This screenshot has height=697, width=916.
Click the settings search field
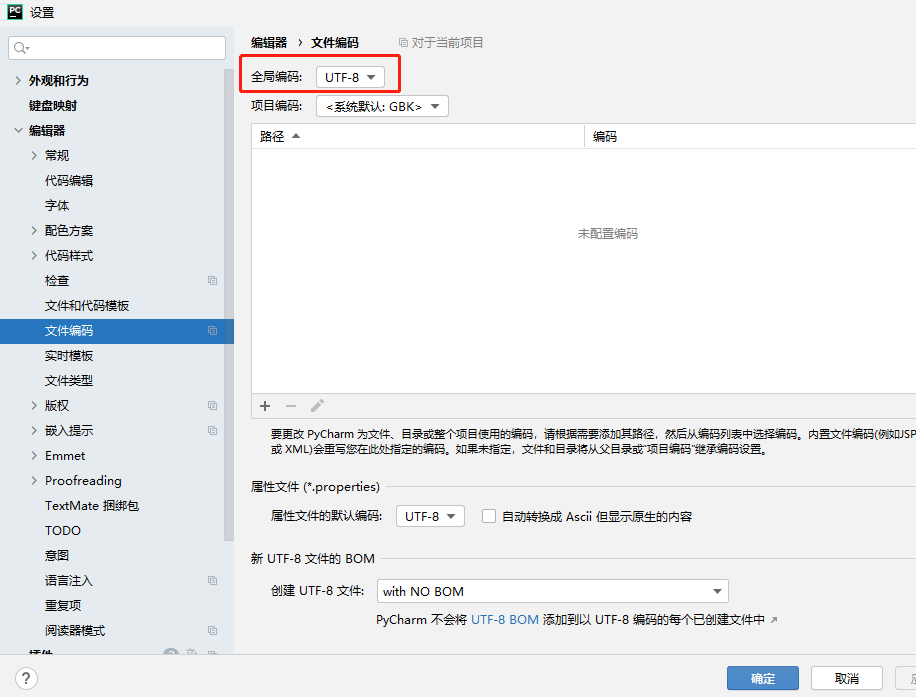coord(116,47)
